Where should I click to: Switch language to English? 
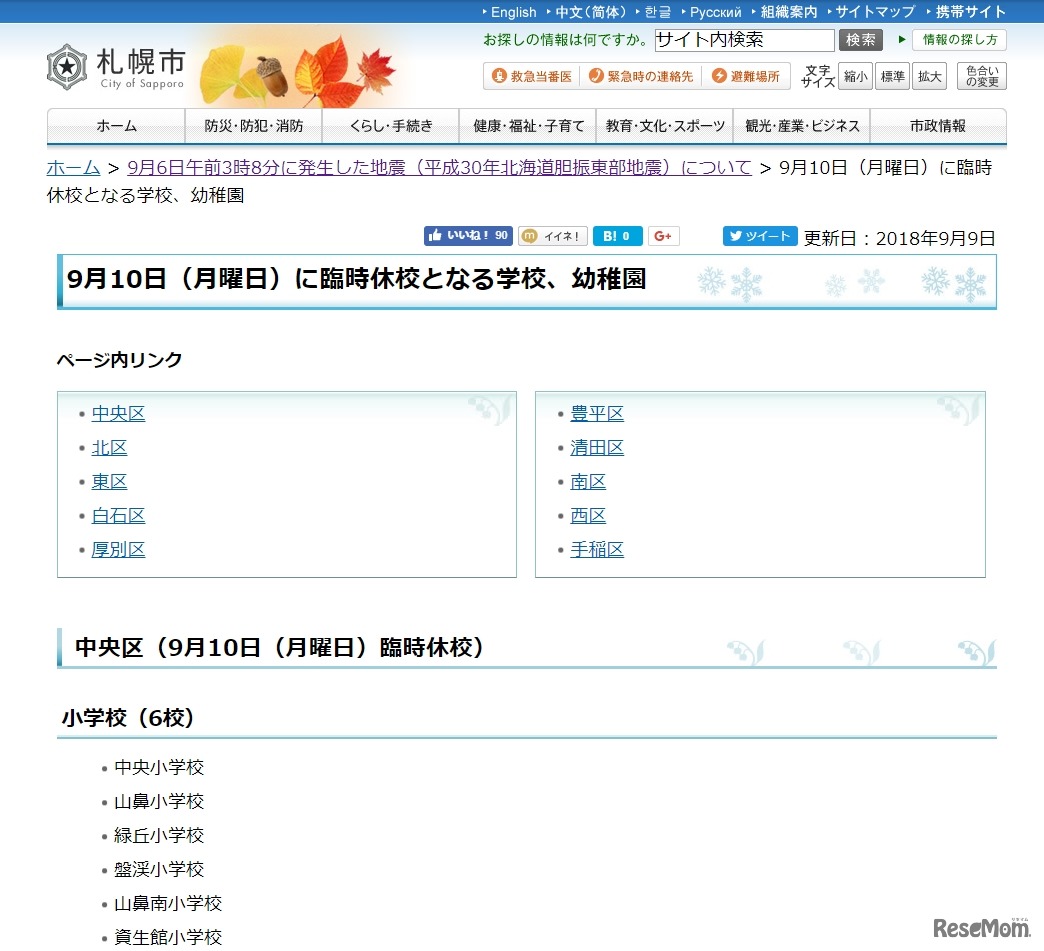tap(513, 12)
